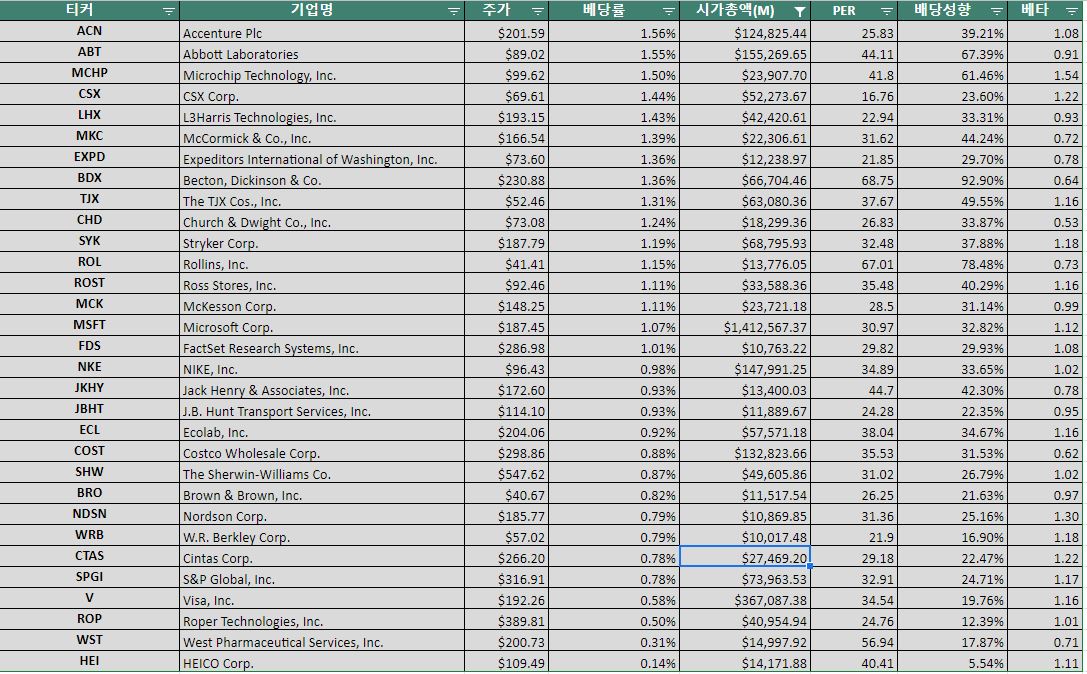Screen dimensions: 1087x674
Task: Select the $155,269.65 market cap cell
Action: pos(745,53)
